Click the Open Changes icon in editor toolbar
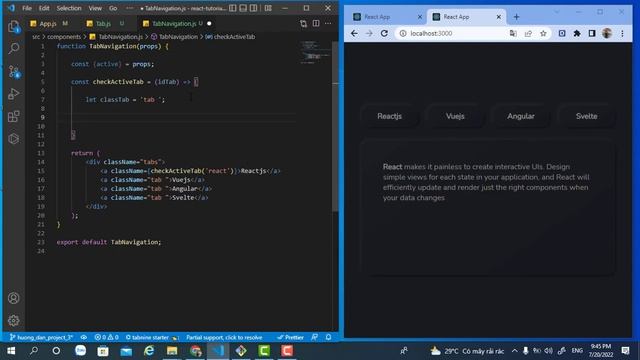 tap(303, 24)
